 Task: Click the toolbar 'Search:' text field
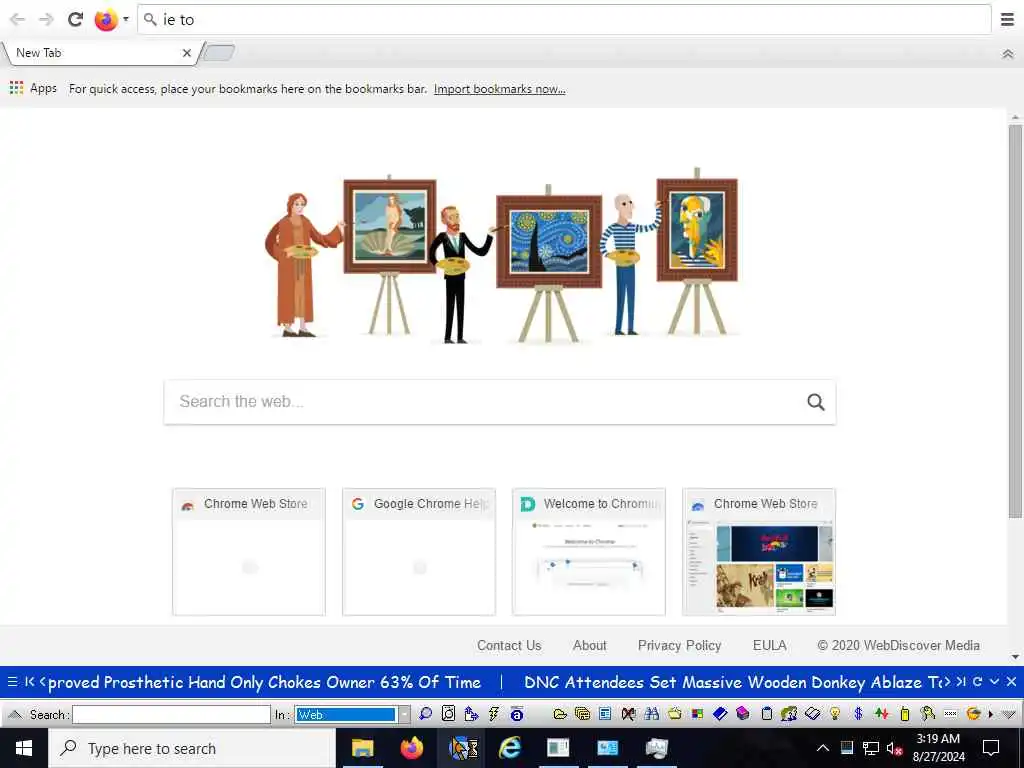click(171, 714)
